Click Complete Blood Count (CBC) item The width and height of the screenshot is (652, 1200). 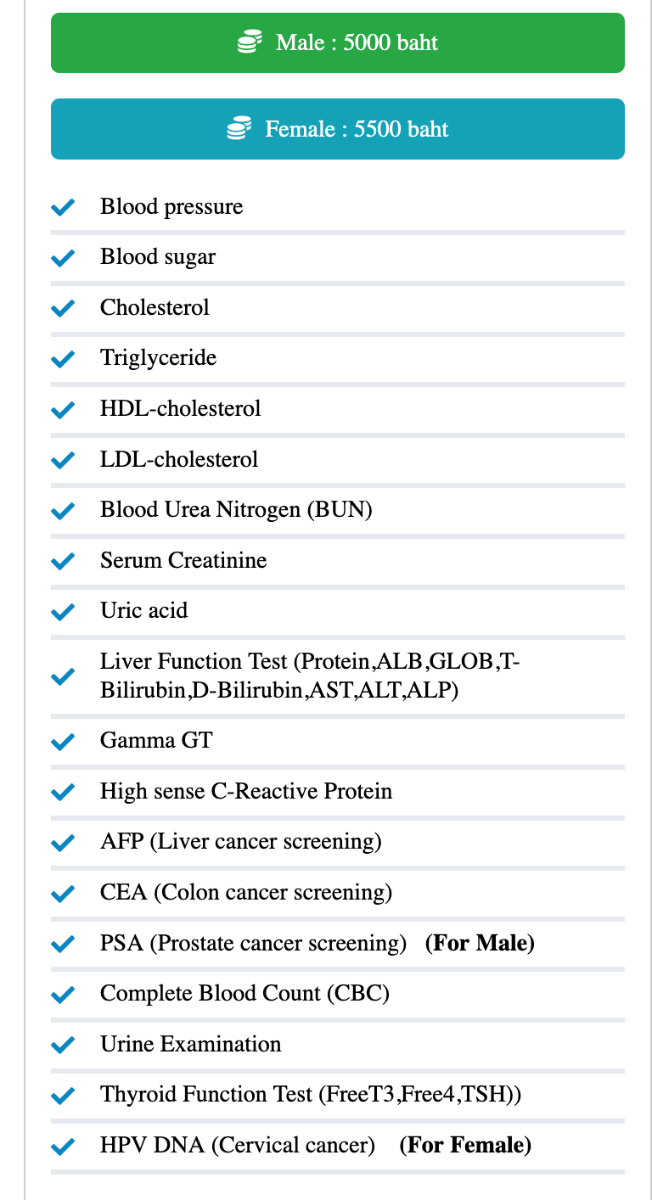click(x=244, y=994)
